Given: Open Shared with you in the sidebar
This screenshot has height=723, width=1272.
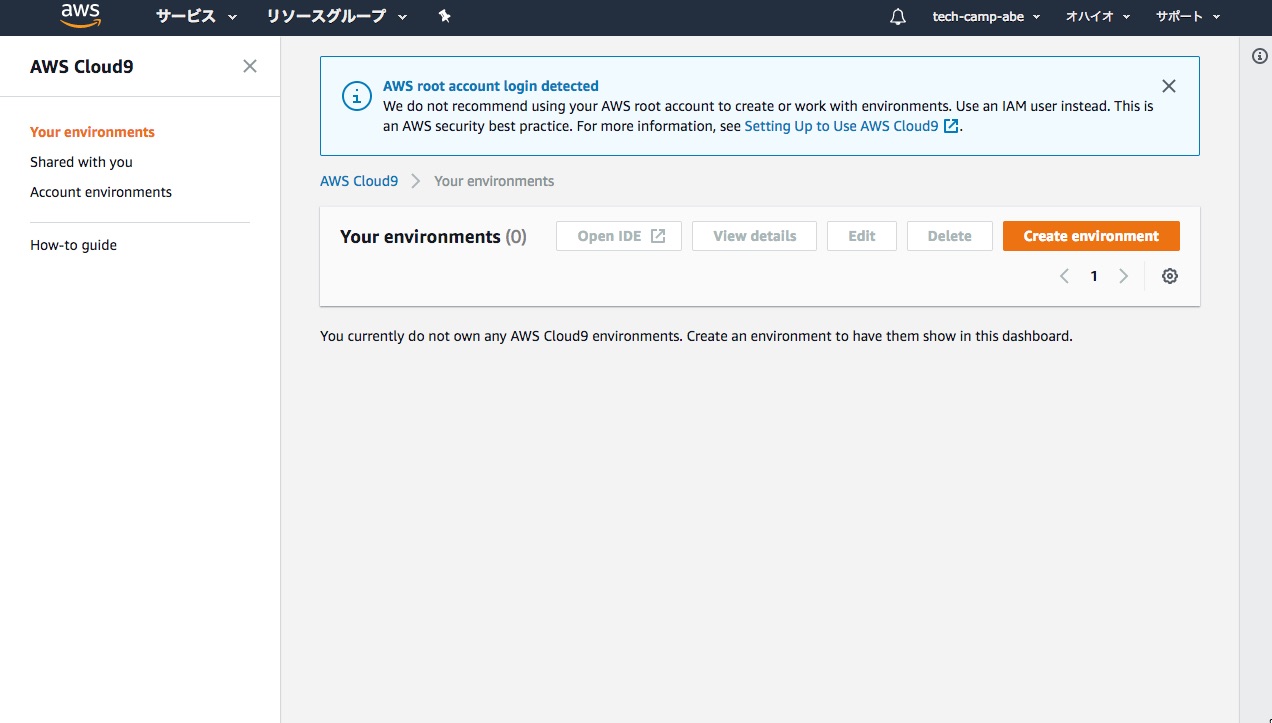Looking at the screenshot, I should [x=81, y=162].
